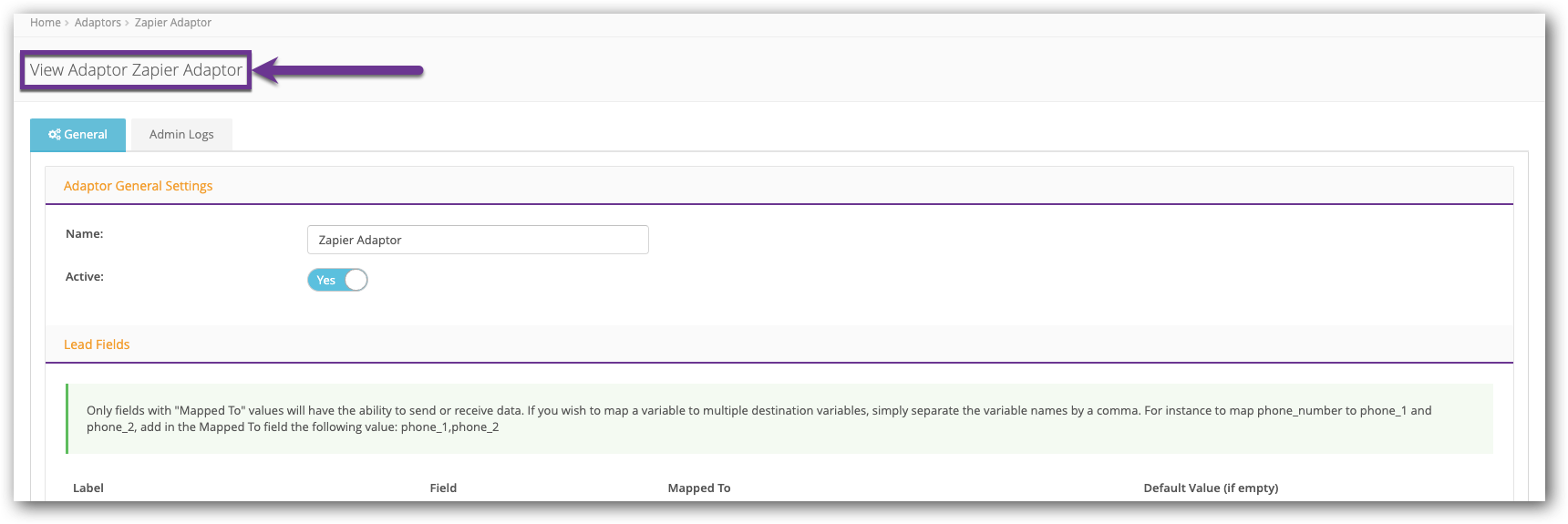Click the Default Value (if empty) header

tap(1211, 488)
